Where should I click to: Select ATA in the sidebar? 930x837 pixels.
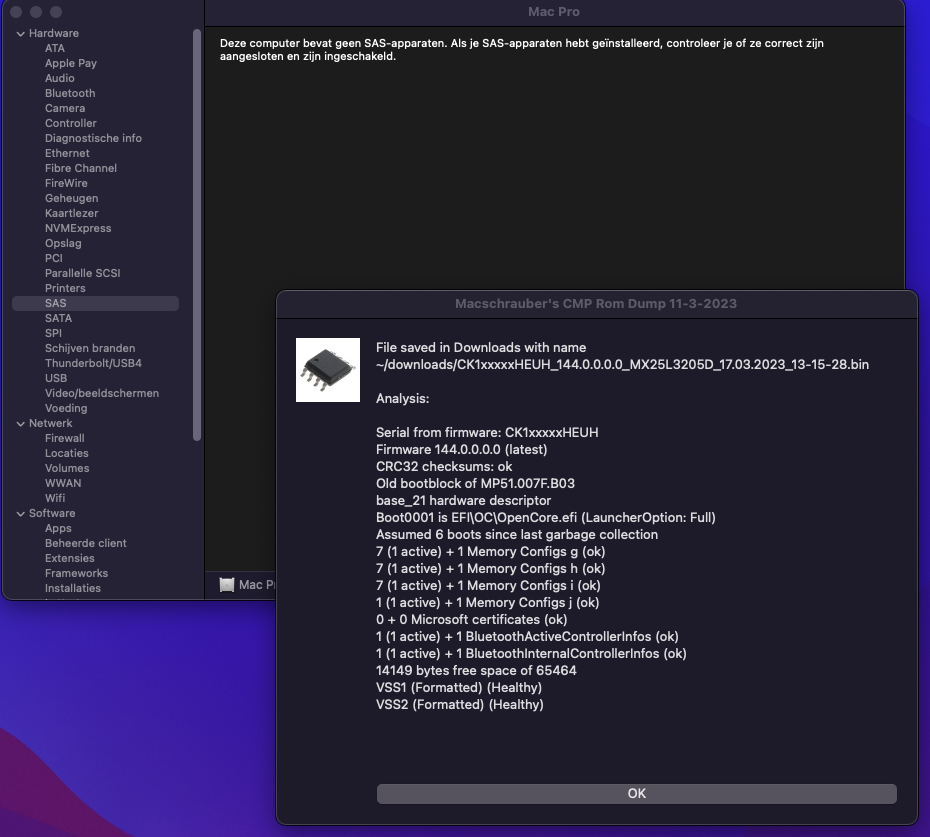point(55,48)
